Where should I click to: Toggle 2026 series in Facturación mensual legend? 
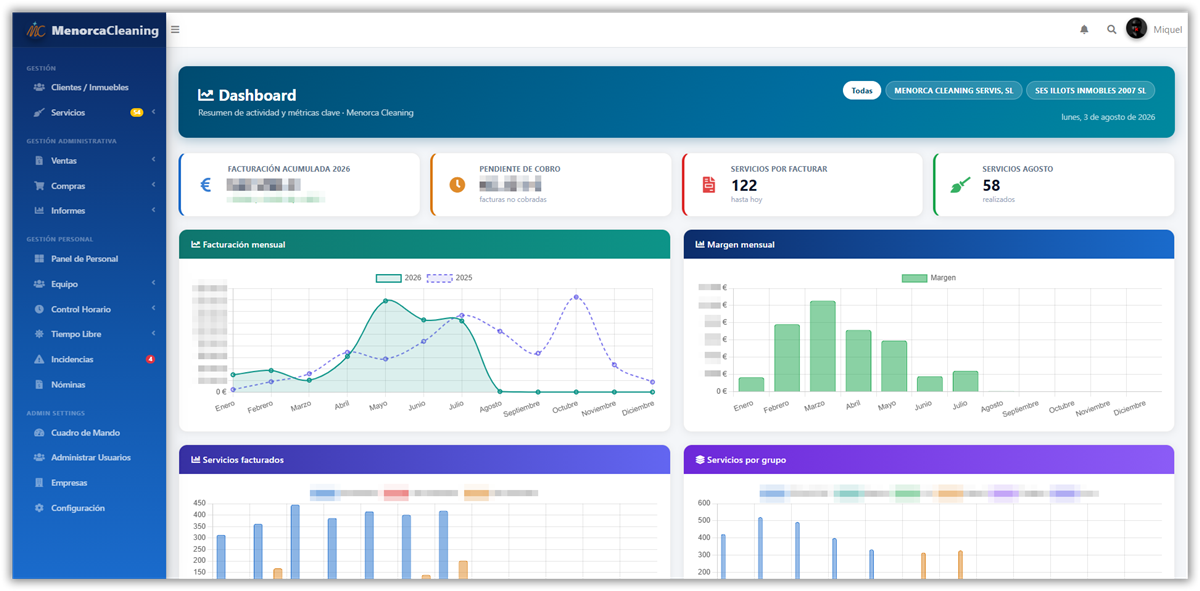399,278
